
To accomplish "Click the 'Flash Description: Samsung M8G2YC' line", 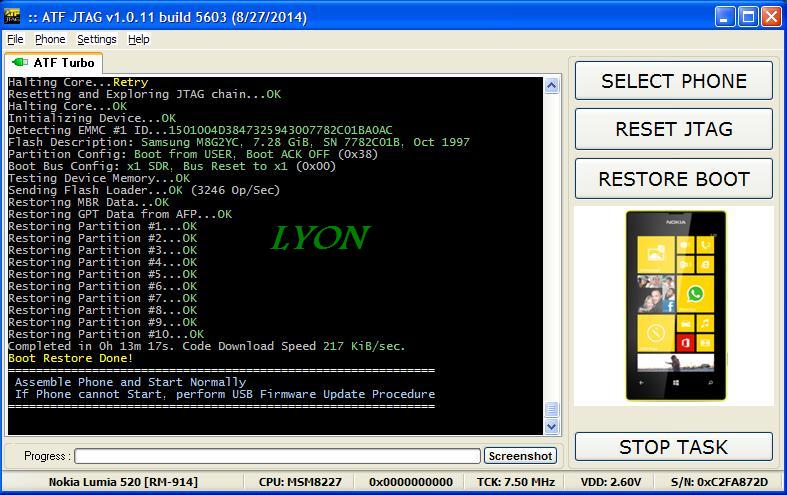I will tap(239, 142).
